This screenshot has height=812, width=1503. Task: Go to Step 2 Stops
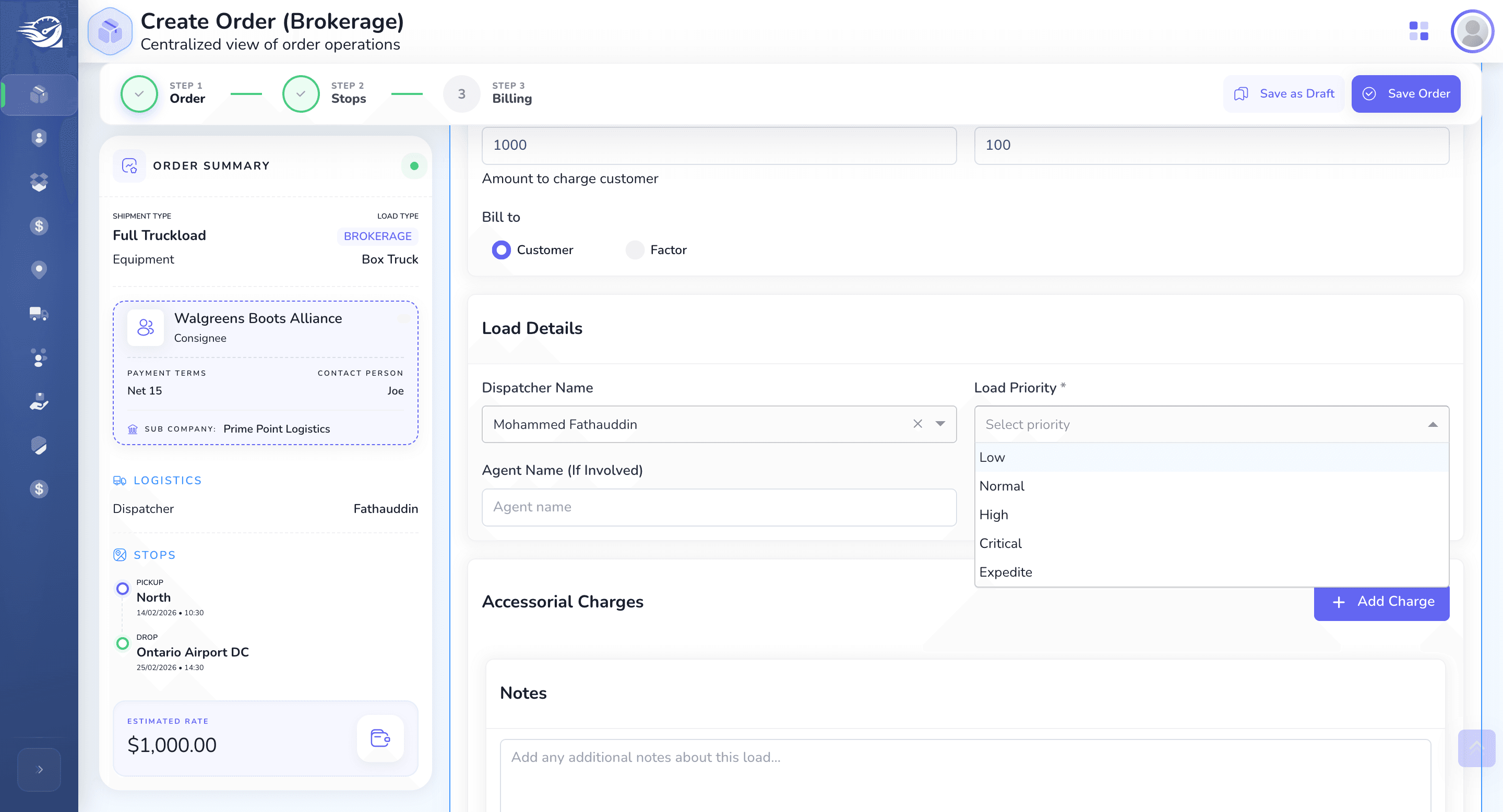point(325,93)
